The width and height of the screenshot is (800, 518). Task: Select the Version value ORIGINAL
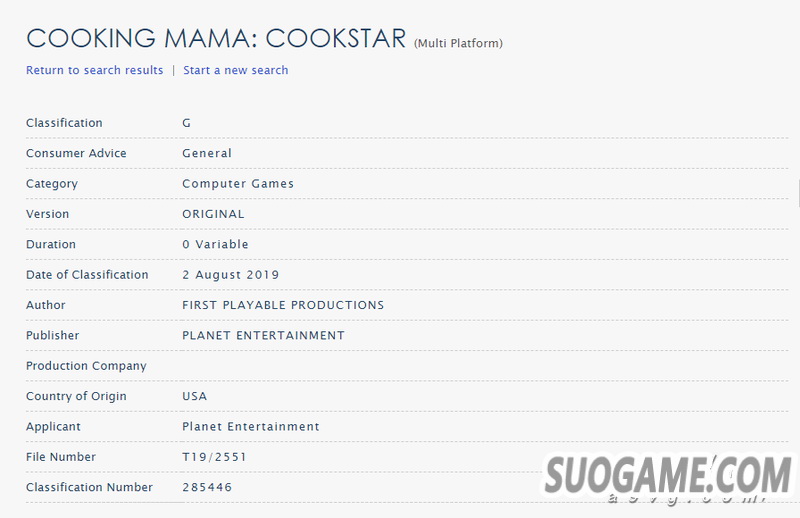213,214
